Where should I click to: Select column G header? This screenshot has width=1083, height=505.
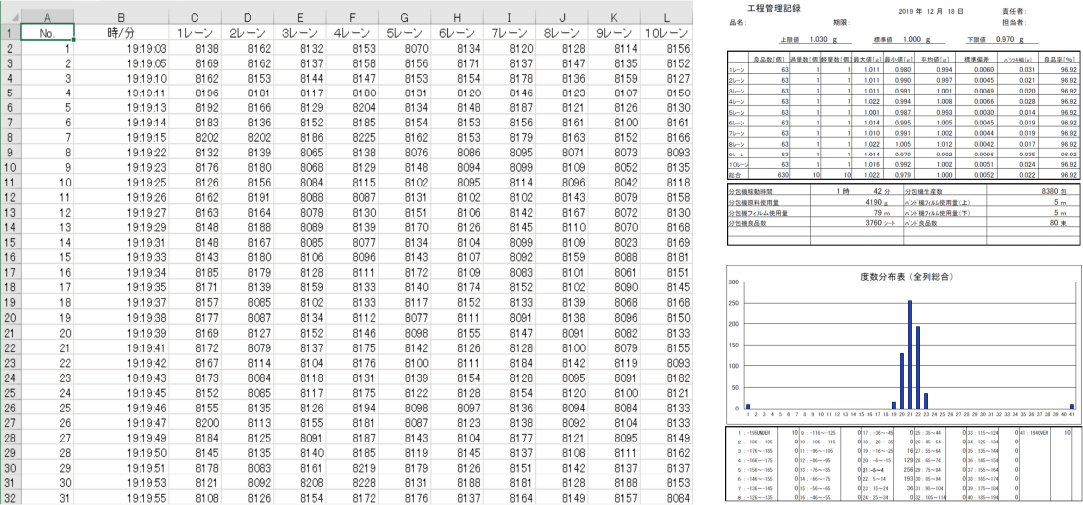coord(404,17)
